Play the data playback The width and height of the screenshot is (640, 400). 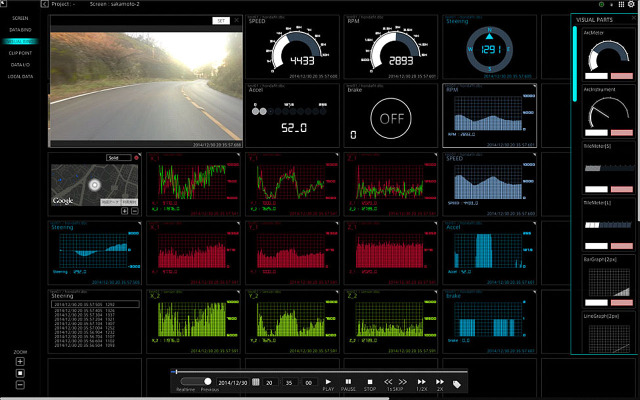click(x=328, y=384)
